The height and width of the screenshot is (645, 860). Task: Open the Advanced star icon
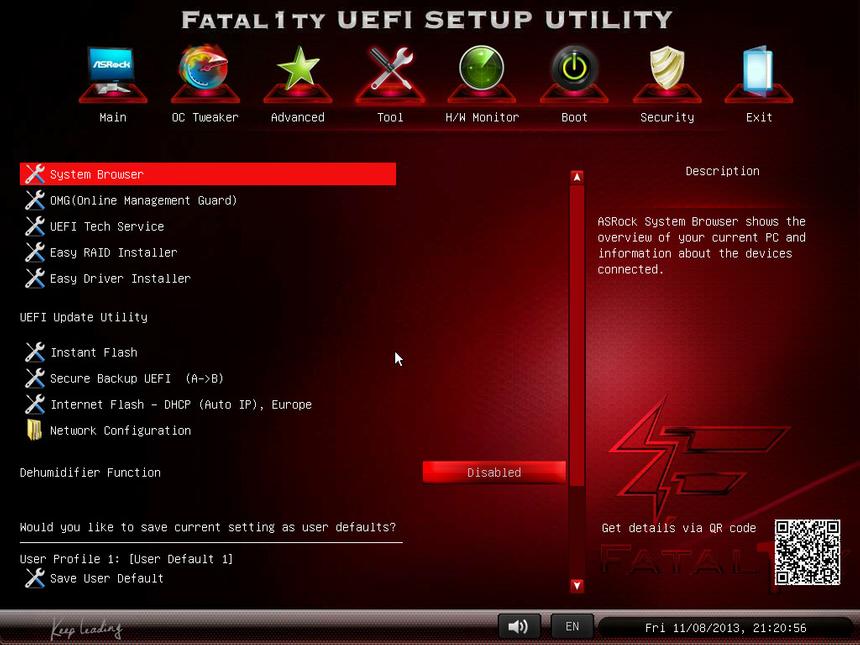(297, 72)
